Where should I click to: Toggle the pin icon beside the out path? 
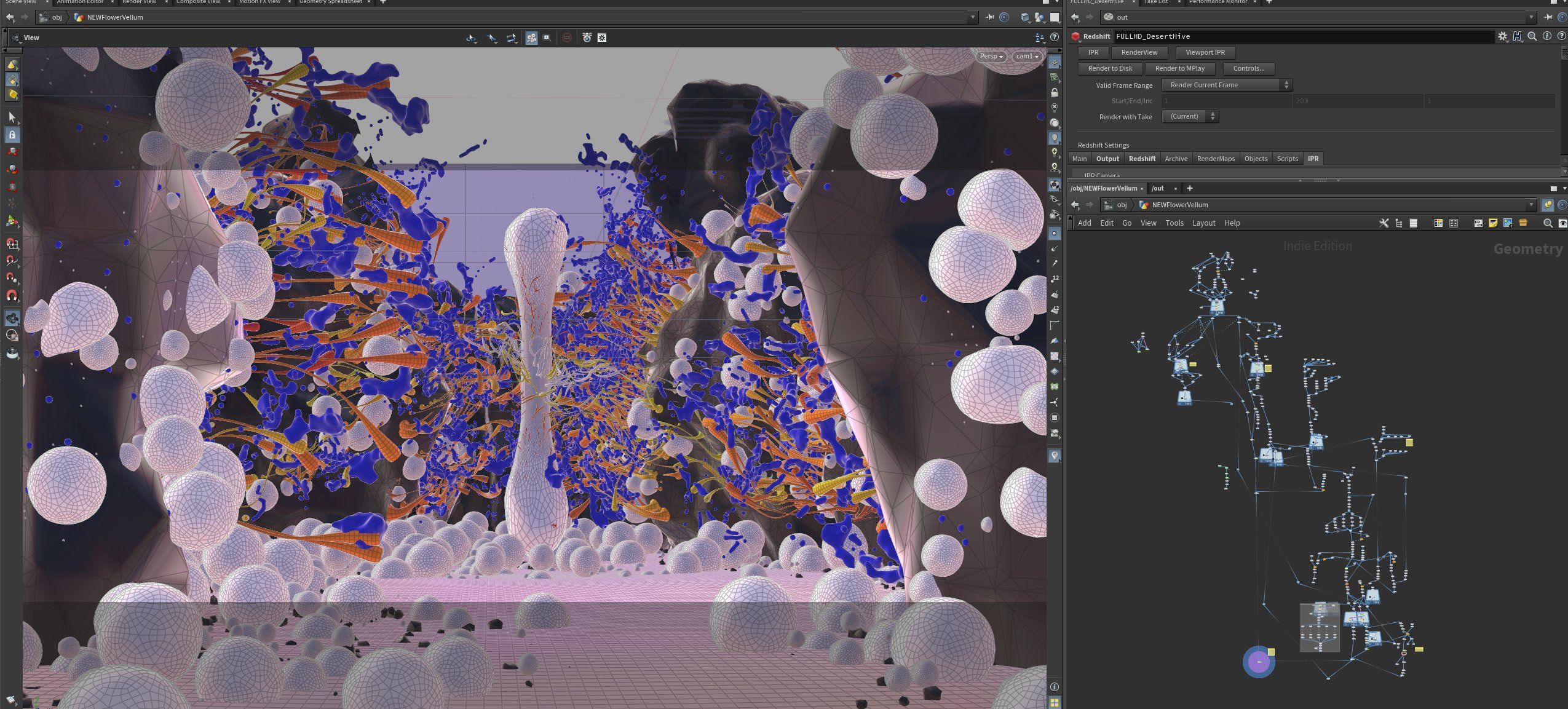tap(1548, 17)
